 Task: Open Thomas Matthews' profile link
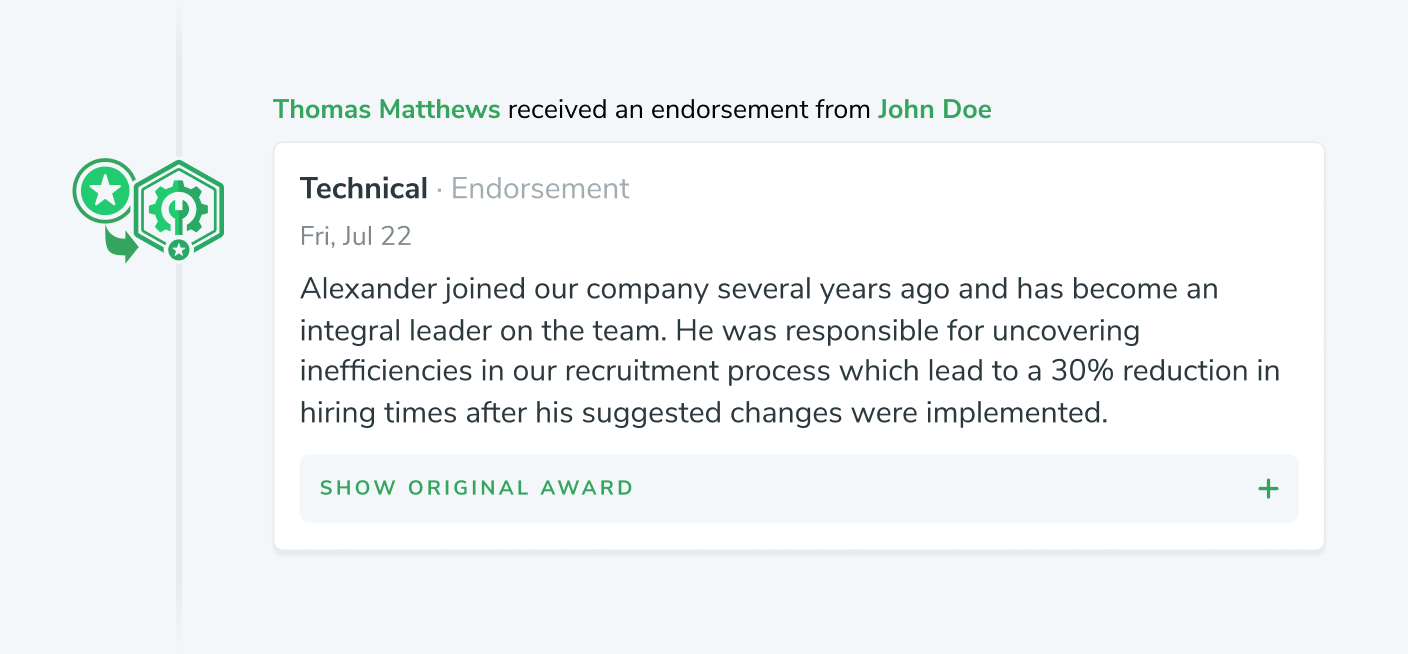tap(386, 110)
